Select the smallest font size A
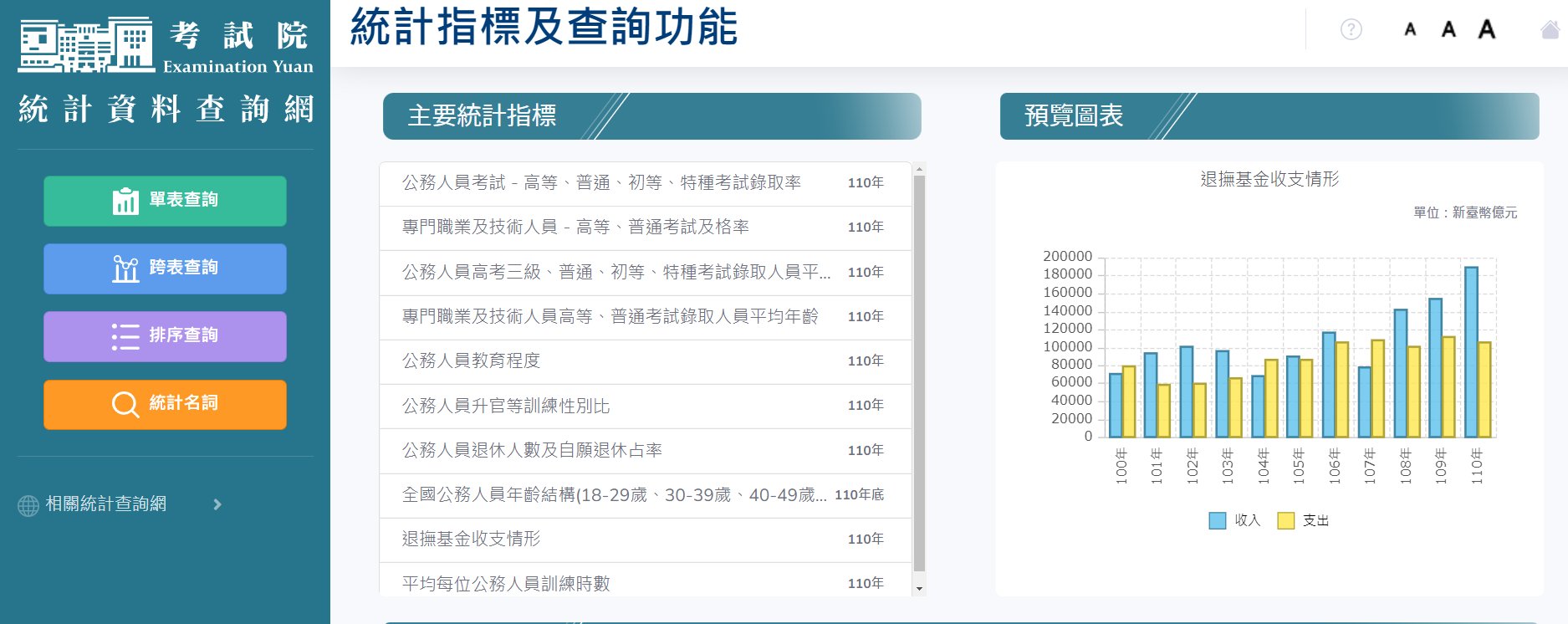Image resolution: width=1568 pixels, height=624 pixels. (1410, 30)
